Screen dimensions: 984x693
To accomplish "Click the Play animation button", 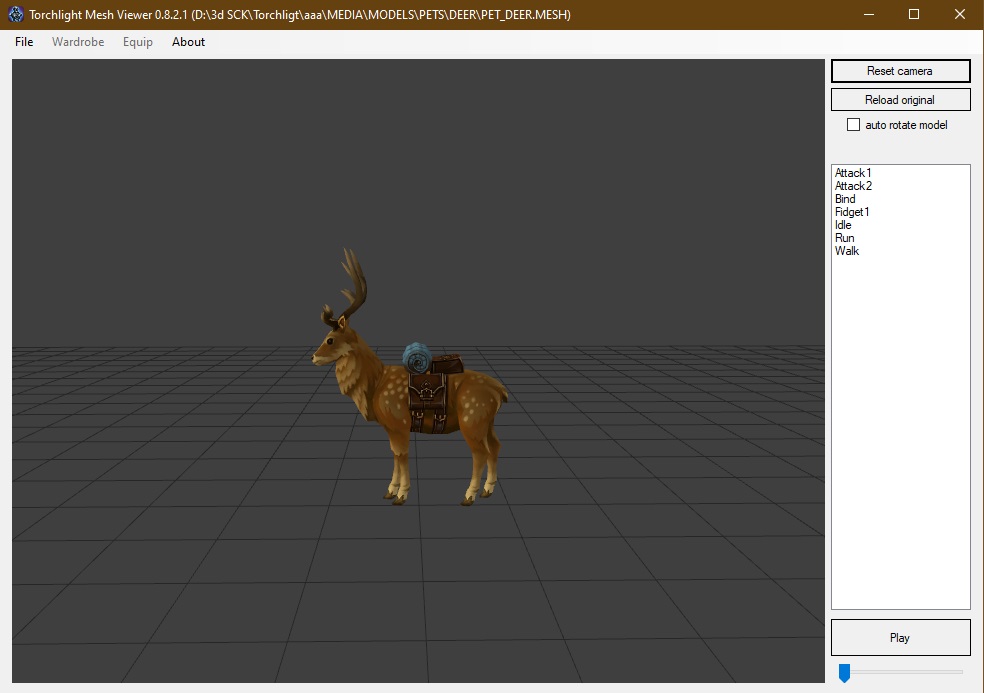I will tap(901, 638).
